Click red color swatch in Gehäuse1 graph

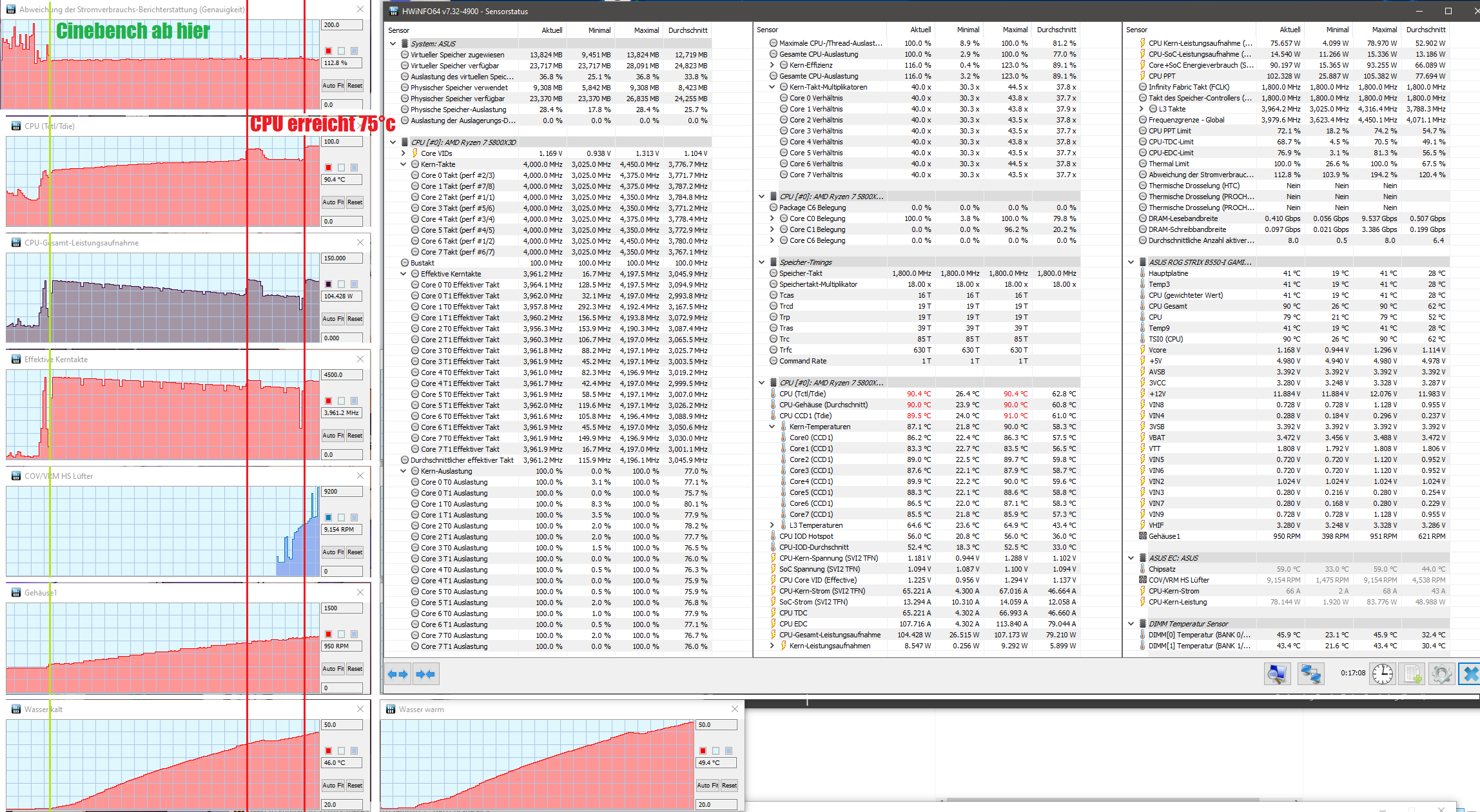coord(328,634)
